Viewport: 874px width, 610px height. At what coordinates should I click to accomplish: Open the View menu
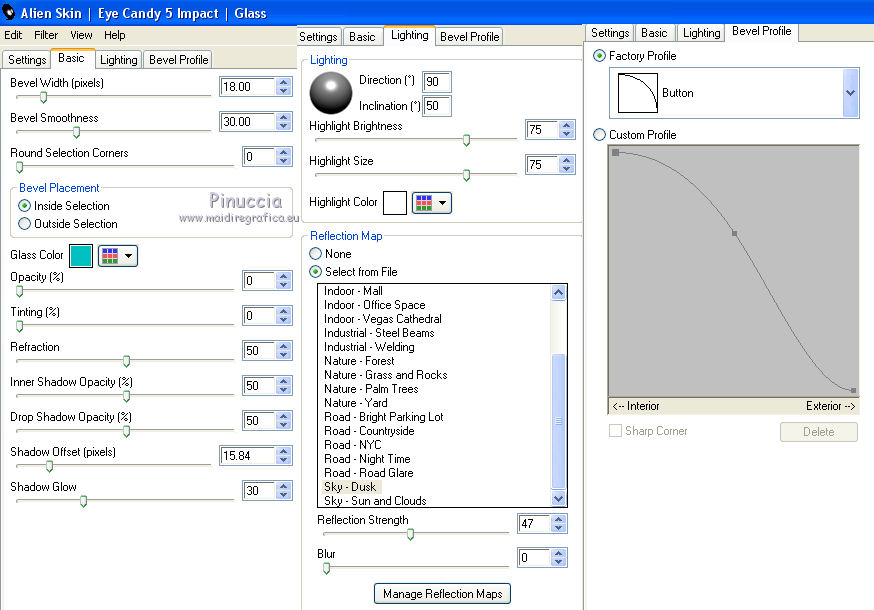point(81,35)
